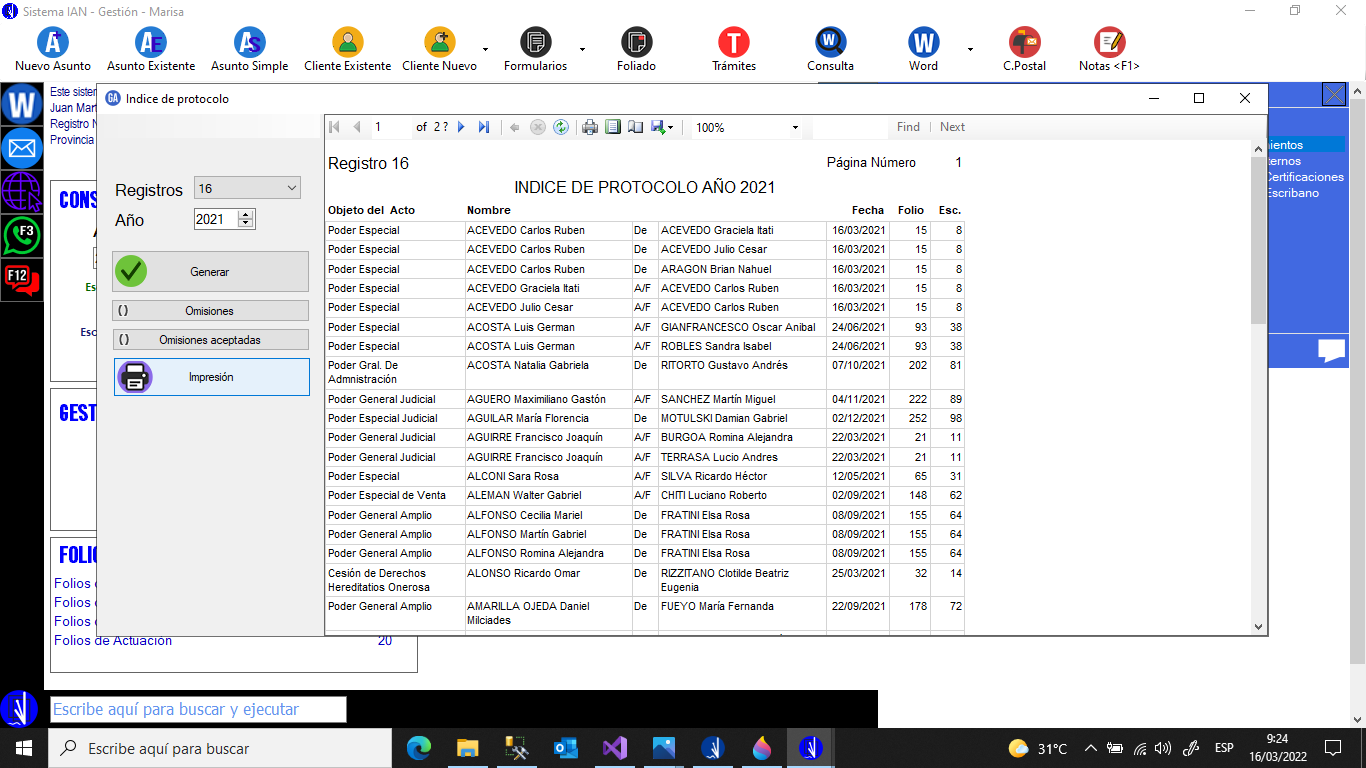Open the Foliado tool

tap(636, 49)
